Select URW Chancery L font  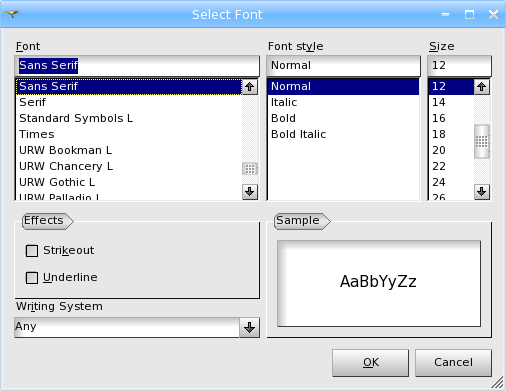tap(129, 166)
